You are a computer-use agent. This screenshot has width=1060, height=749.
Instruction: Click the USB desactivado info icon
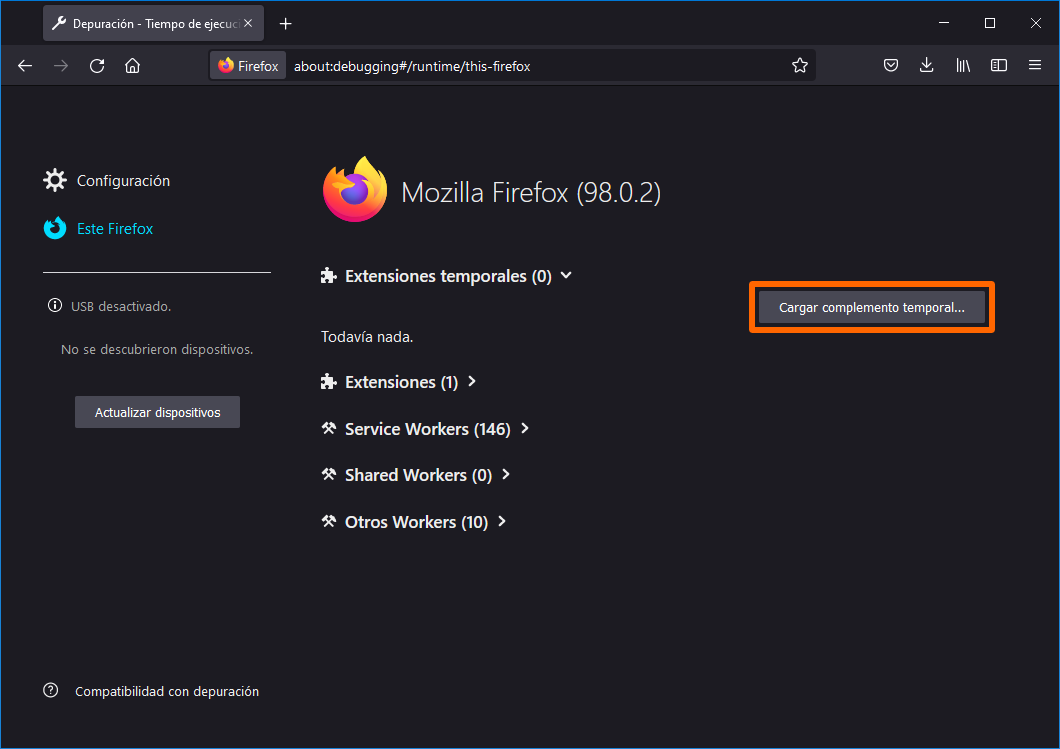click(x=55, y=306)
